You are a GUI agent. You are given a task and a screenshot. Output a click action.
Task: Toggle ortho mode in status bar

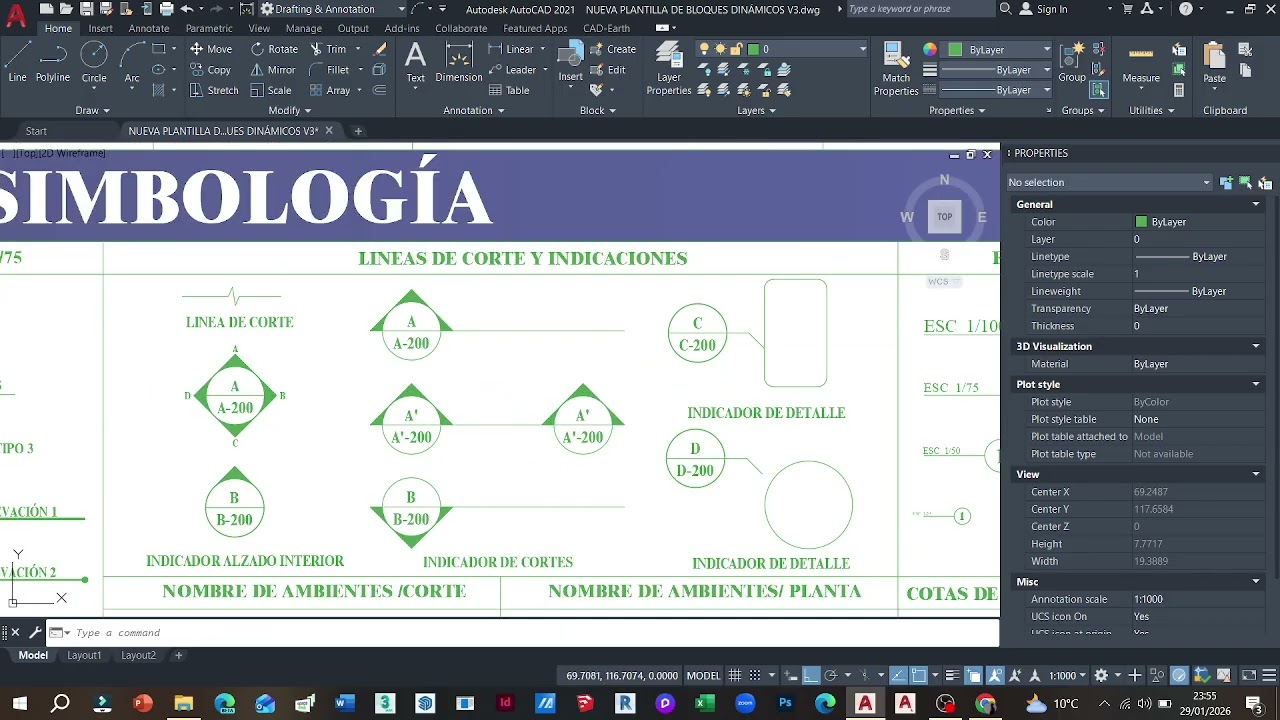[811, 675]
